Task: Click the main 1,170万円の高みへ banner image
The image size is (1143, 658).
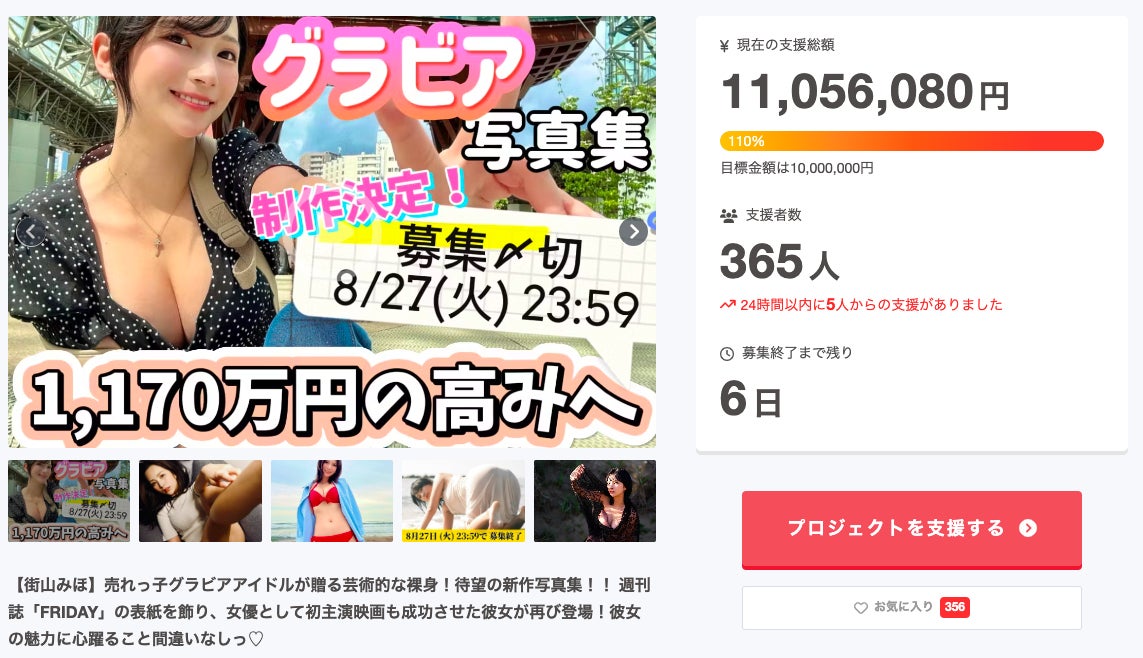Action: click(332, 232)
